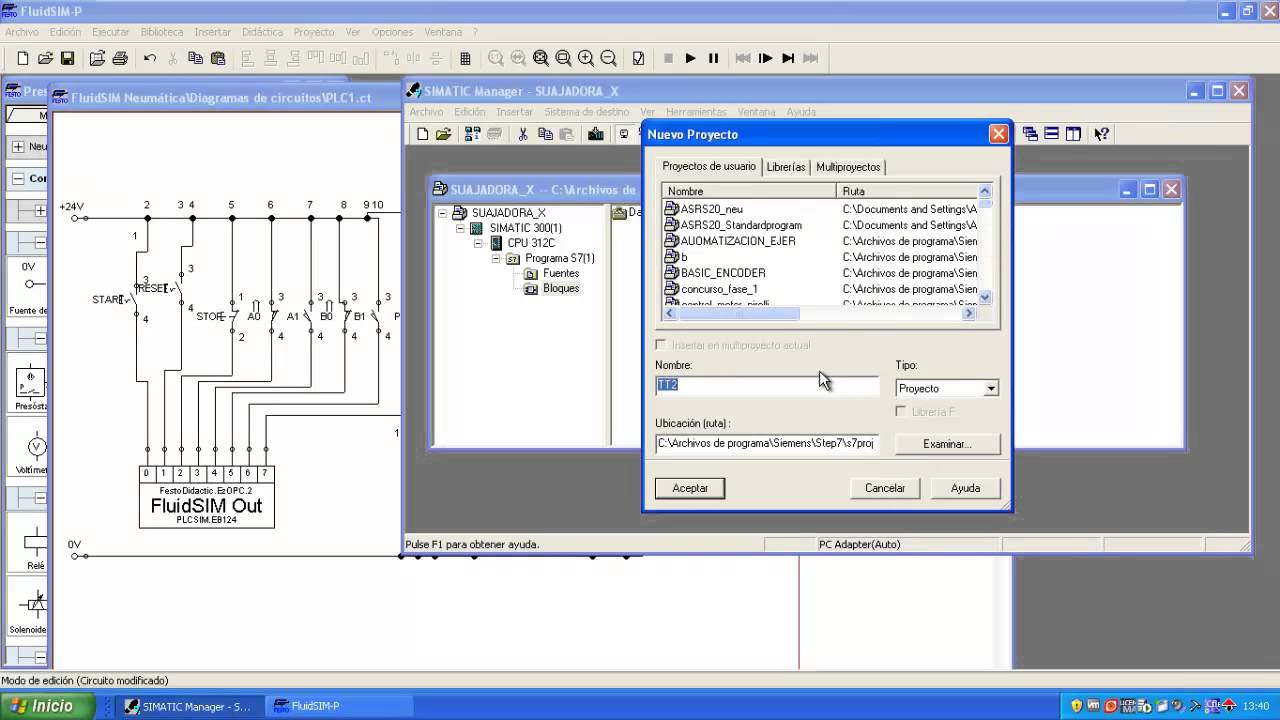Click Ubicación (ruta) path field

click(x=767, y=443)
